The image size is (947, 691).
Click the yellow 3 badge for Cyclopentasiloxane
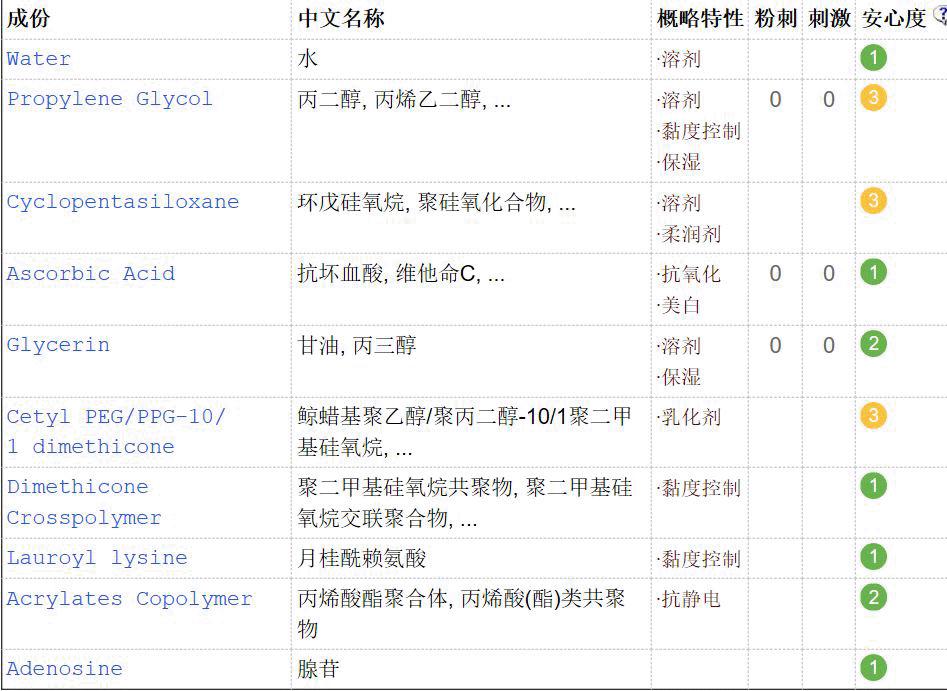[x=872, y=201]
